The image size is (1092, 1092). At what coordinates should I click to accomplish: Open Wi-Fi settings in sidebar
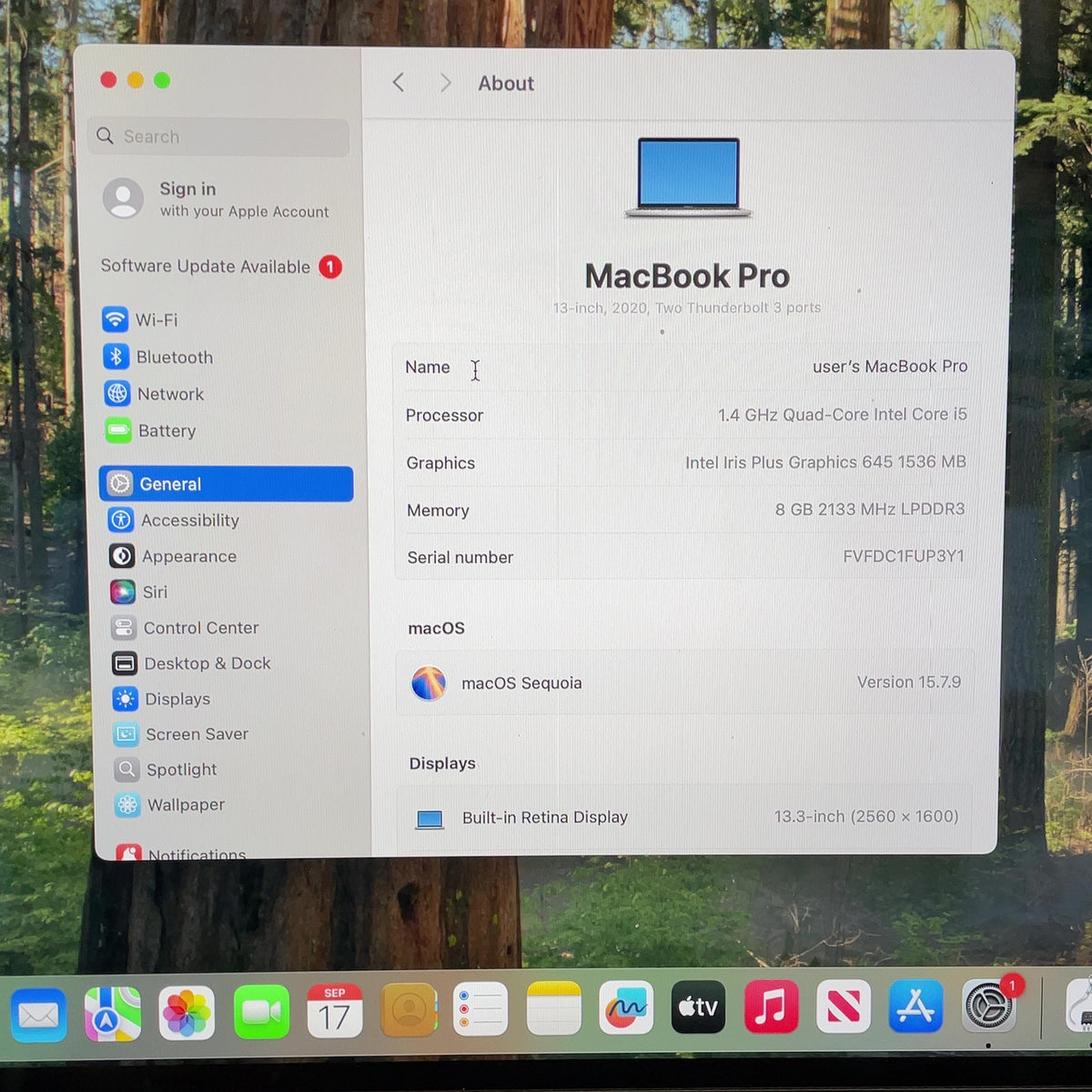coord(140,319)
